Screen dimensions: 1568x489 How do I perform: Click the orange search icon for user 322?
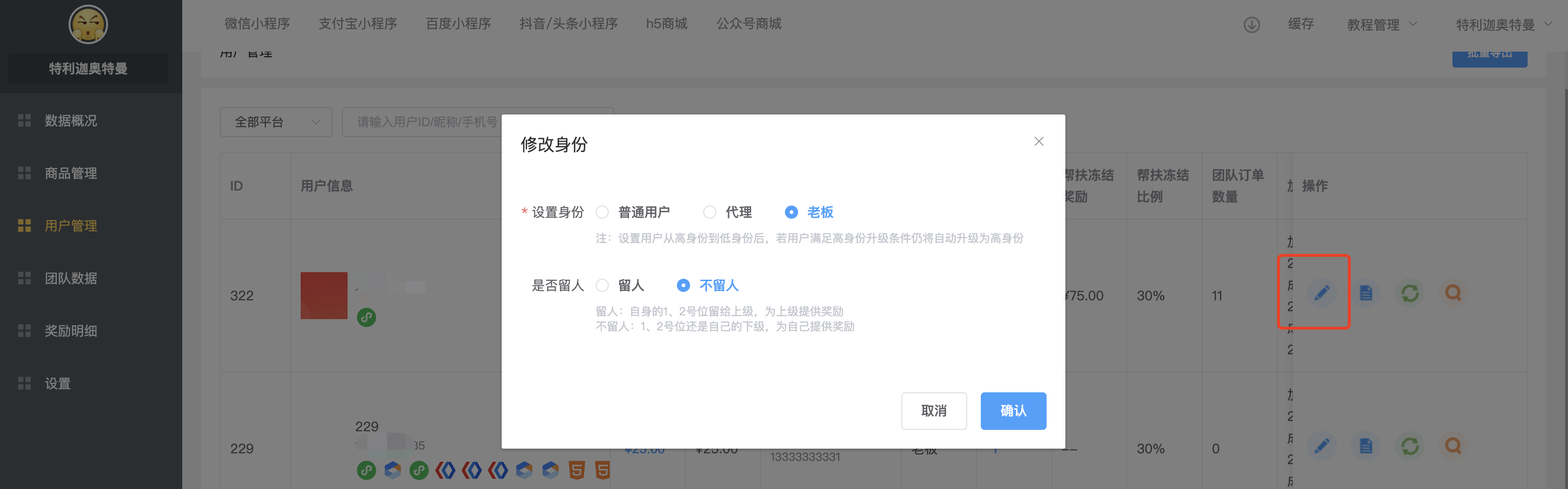coord(1453,293)
